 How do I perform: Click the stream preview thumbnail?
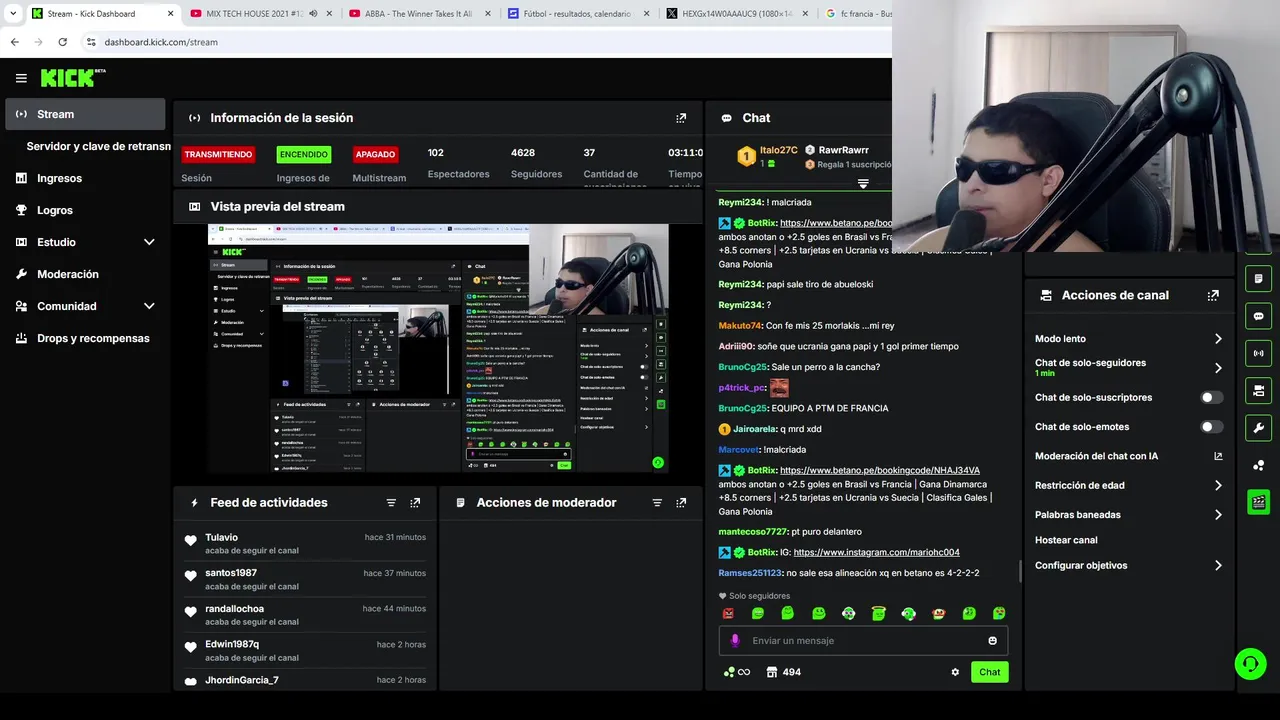click(438, 347)
